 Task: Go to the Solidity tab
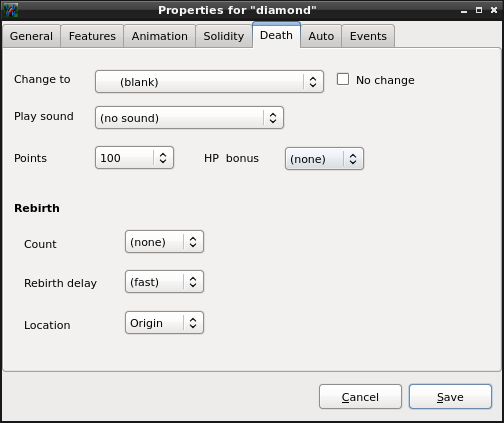pyautogui.click(x=224, y=36)
